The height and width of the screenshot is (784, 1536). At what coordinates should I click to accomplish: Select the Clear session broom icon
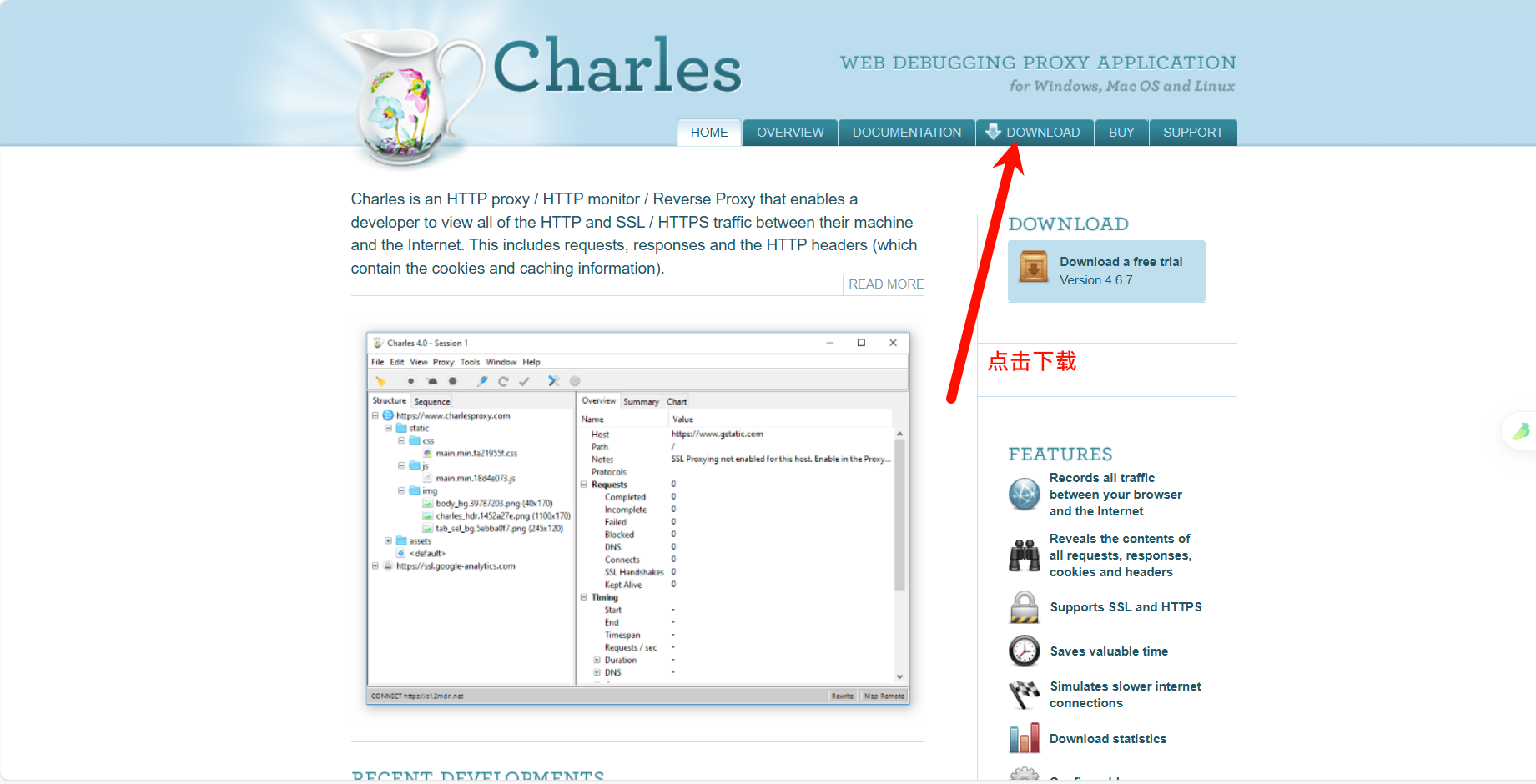pyautogui.click(x=380, y=381)
